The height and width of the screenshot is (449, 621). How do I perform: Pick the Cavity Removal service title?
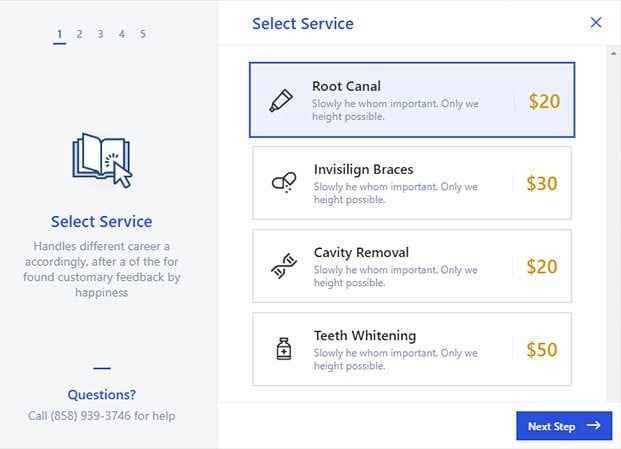pyautogui.click(x=361, y=252)
